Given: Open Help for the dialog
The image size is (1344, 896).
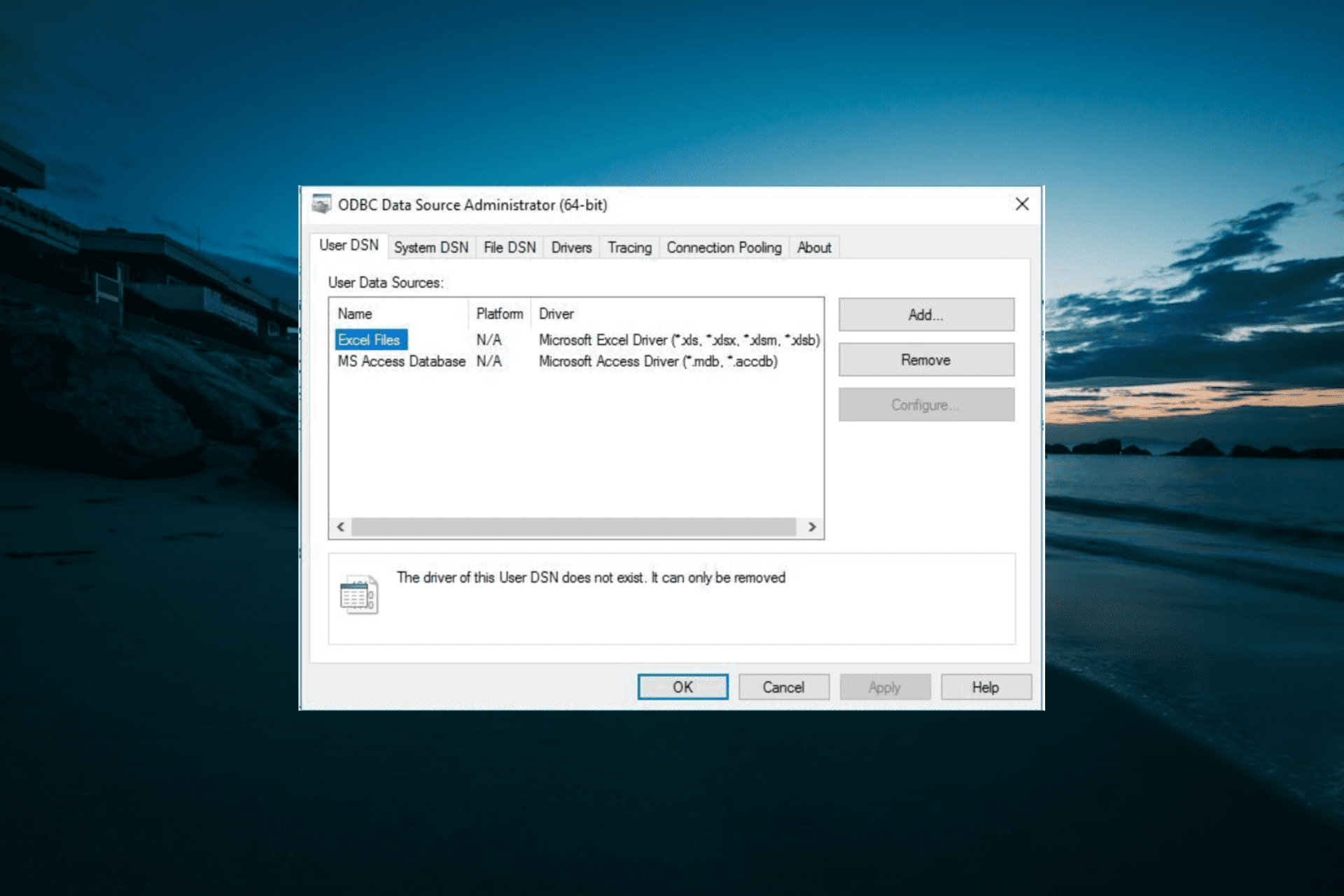Looking at the screenshot, I should (986, 687).
